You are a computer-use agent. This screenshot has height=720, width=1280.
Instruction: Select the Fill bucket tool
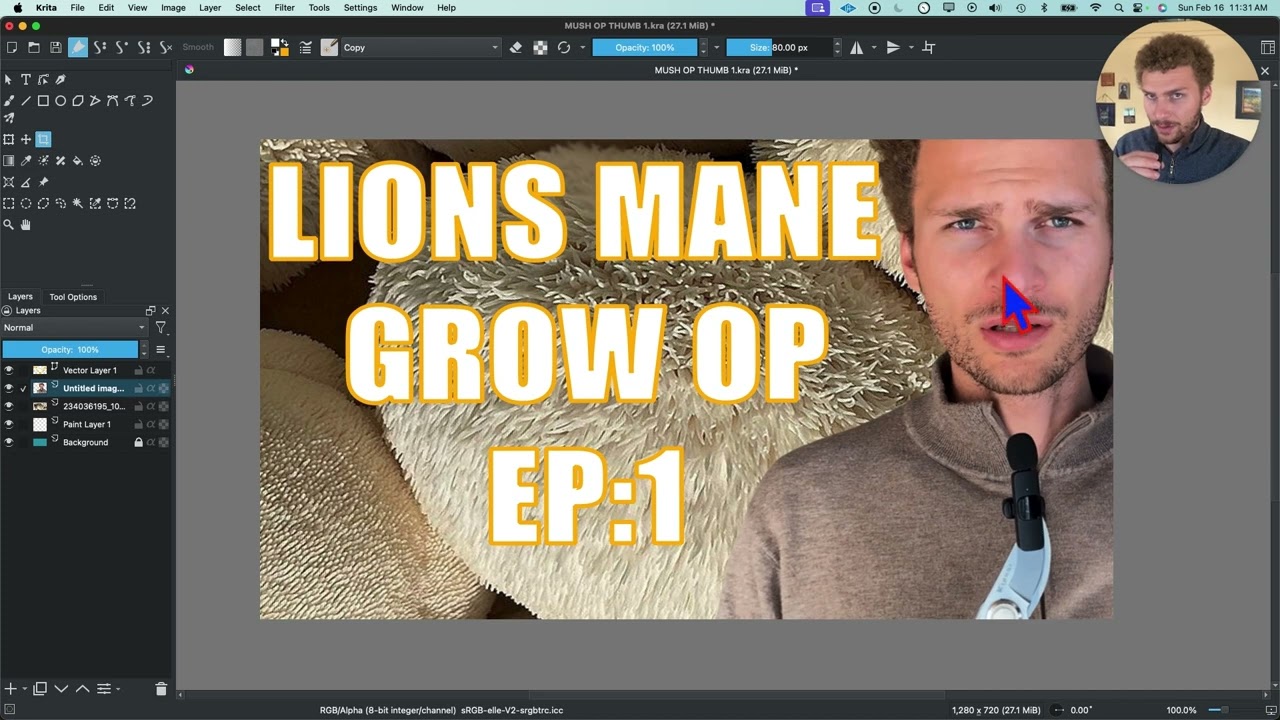[78, 160]
